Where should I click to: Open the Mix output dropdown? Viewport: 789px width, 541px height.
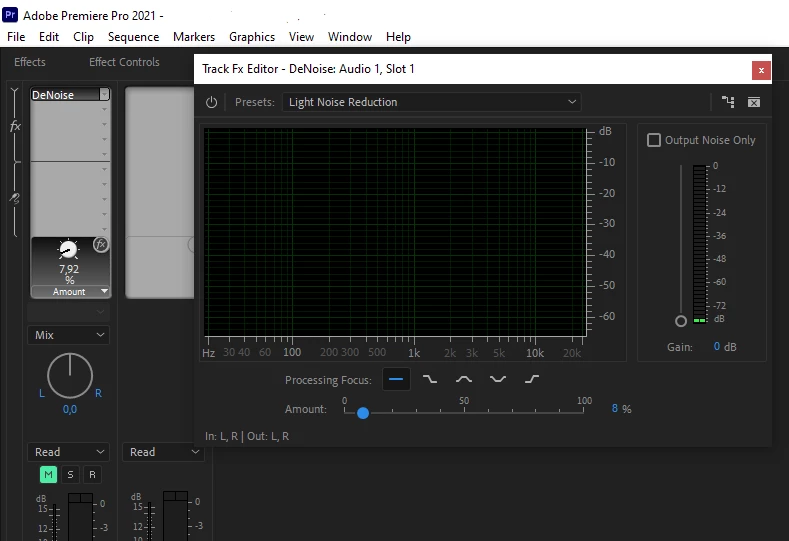click(68, 335)
